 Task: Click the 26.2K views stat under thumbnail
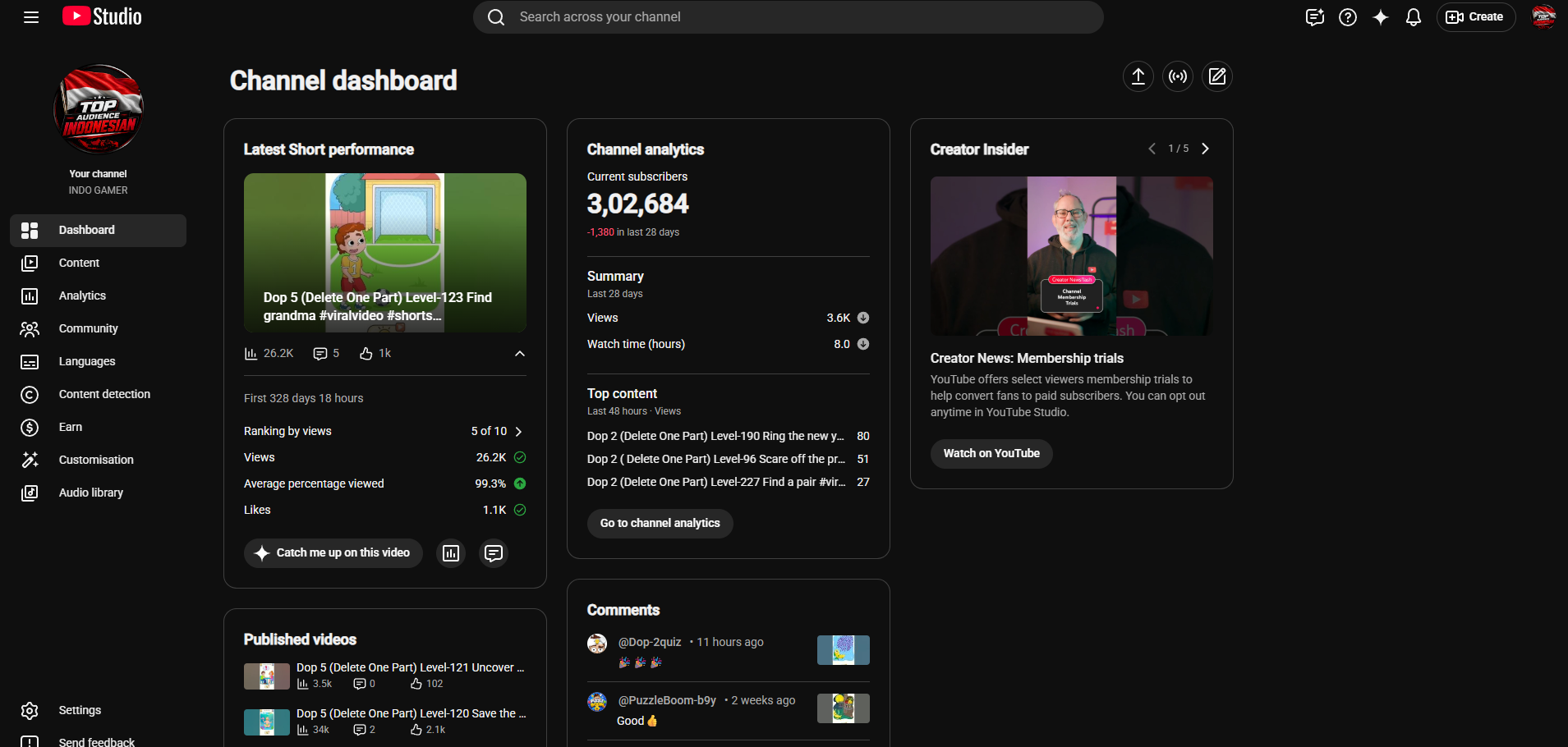269,354
